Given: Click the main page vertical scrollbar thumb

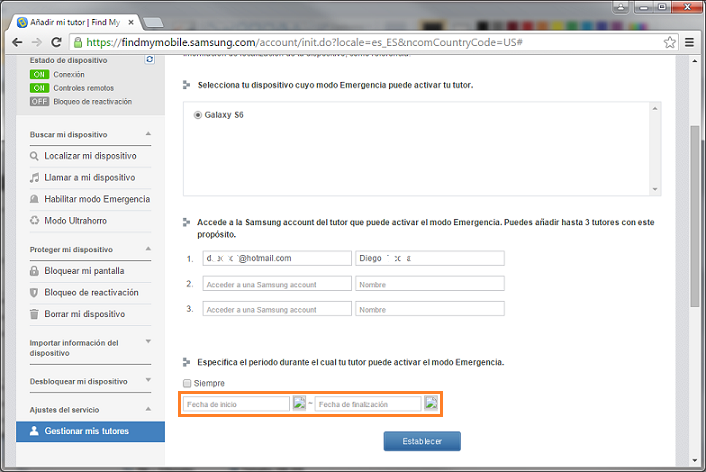Looking at the screenshot, I should 695,216.
